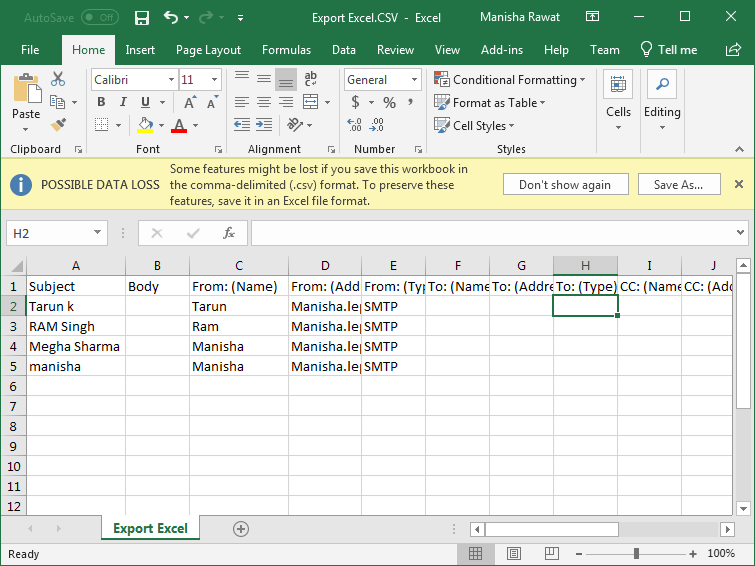Viewport: 755px width, 566px height.
Task: Click the Save icon in title bar
Action: (142, 18)
